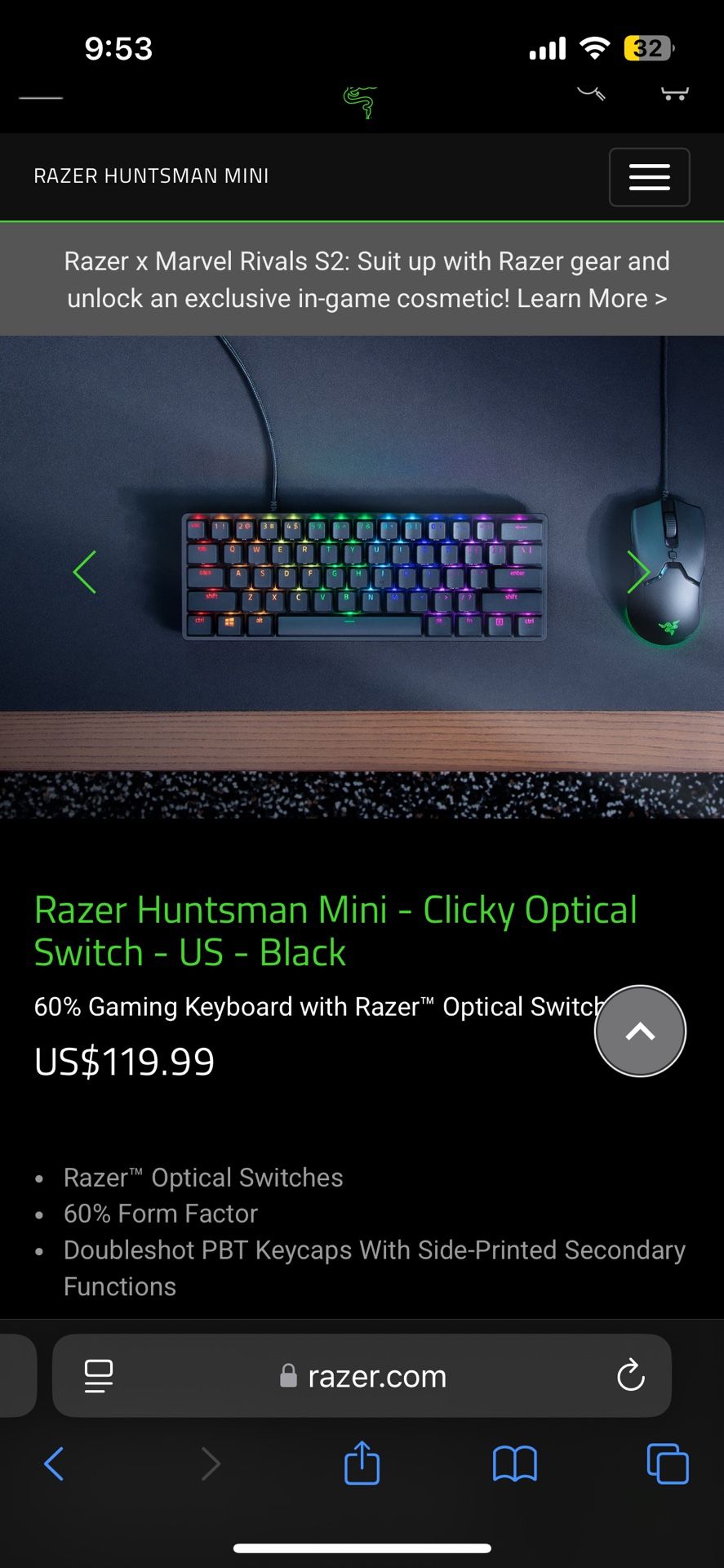Tap the RAZER HUNTSMAN MINI nav title
The height and width of the screenshot is (1568, 724).
tap(151, 176)
